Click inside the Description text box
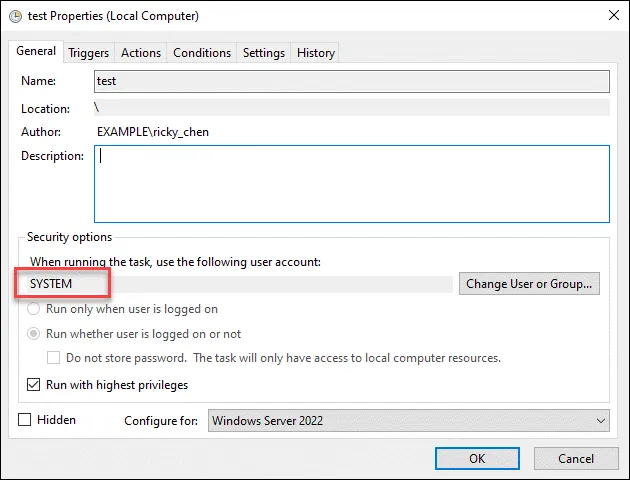630x480 pixels. (x=352, y=184)
